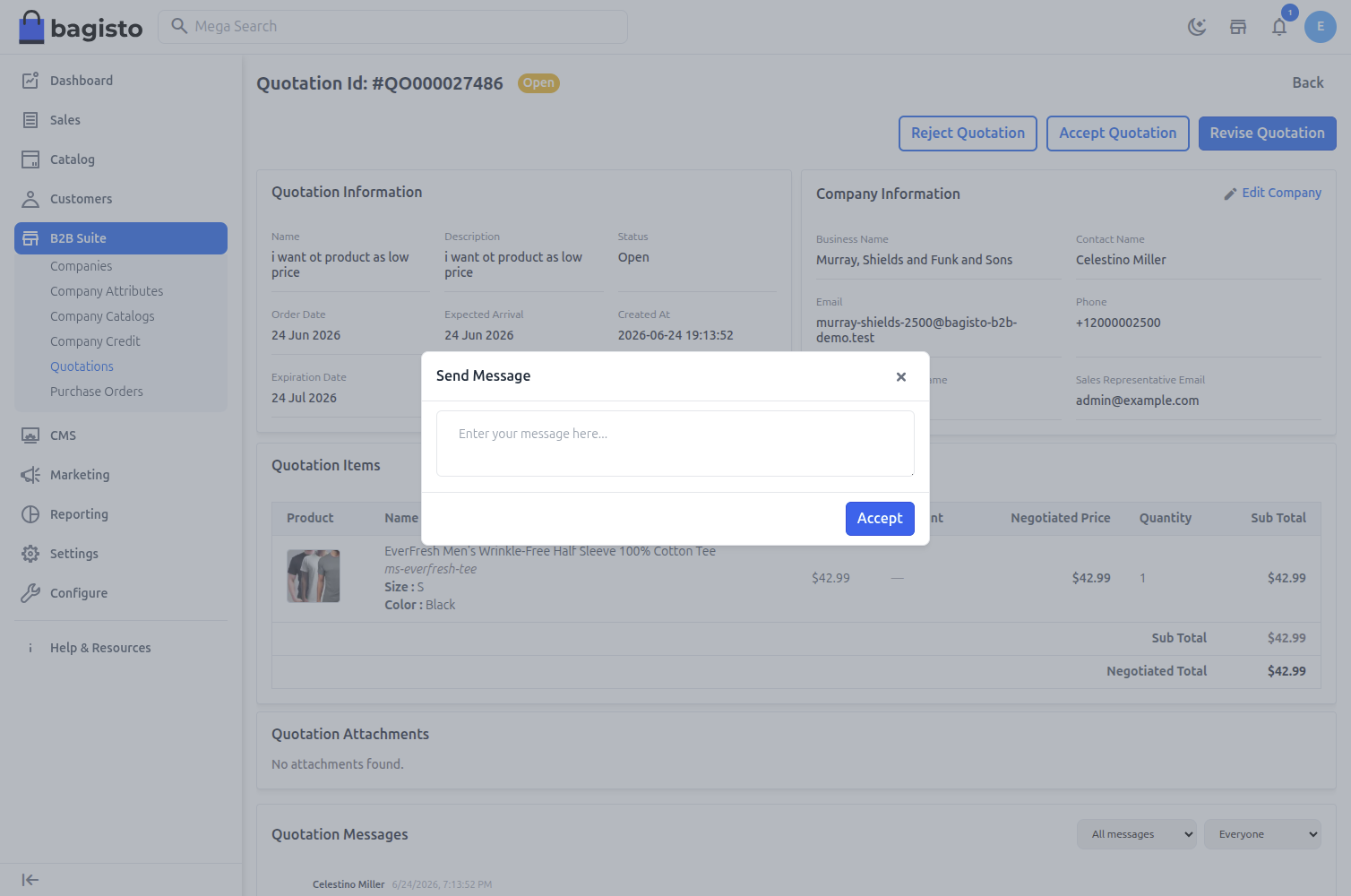Go to Purchase Orders submenu
This screenshot has width=1351, height=896.
point(97,392)
